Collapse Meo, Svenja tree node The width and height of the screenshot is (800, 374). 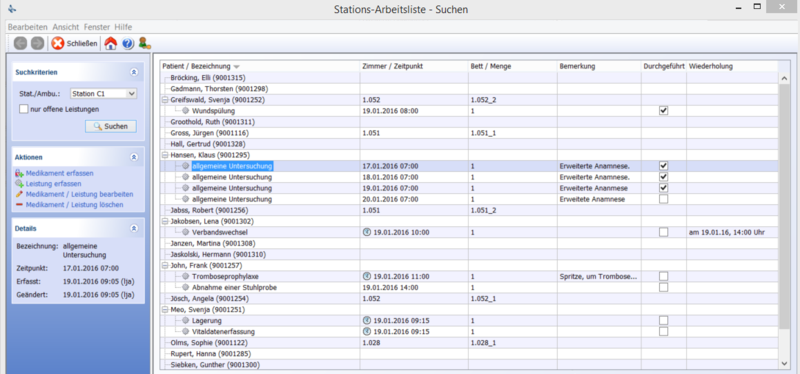click(165, 310)
